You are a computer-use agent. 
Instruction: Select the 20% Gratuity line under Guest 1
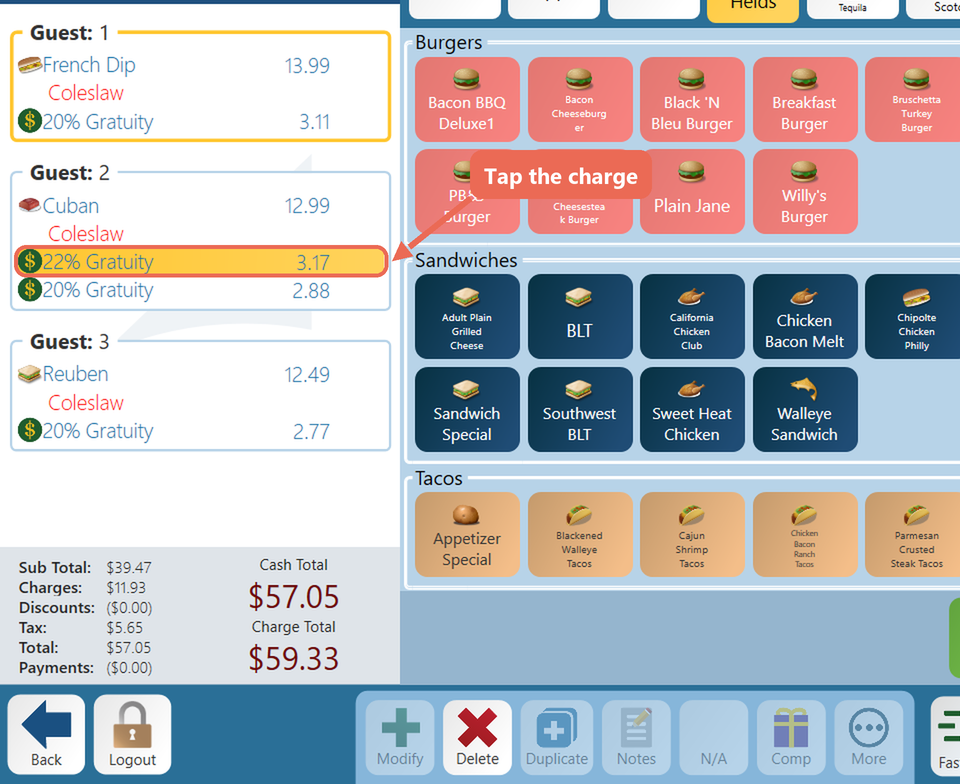(201, 122)
